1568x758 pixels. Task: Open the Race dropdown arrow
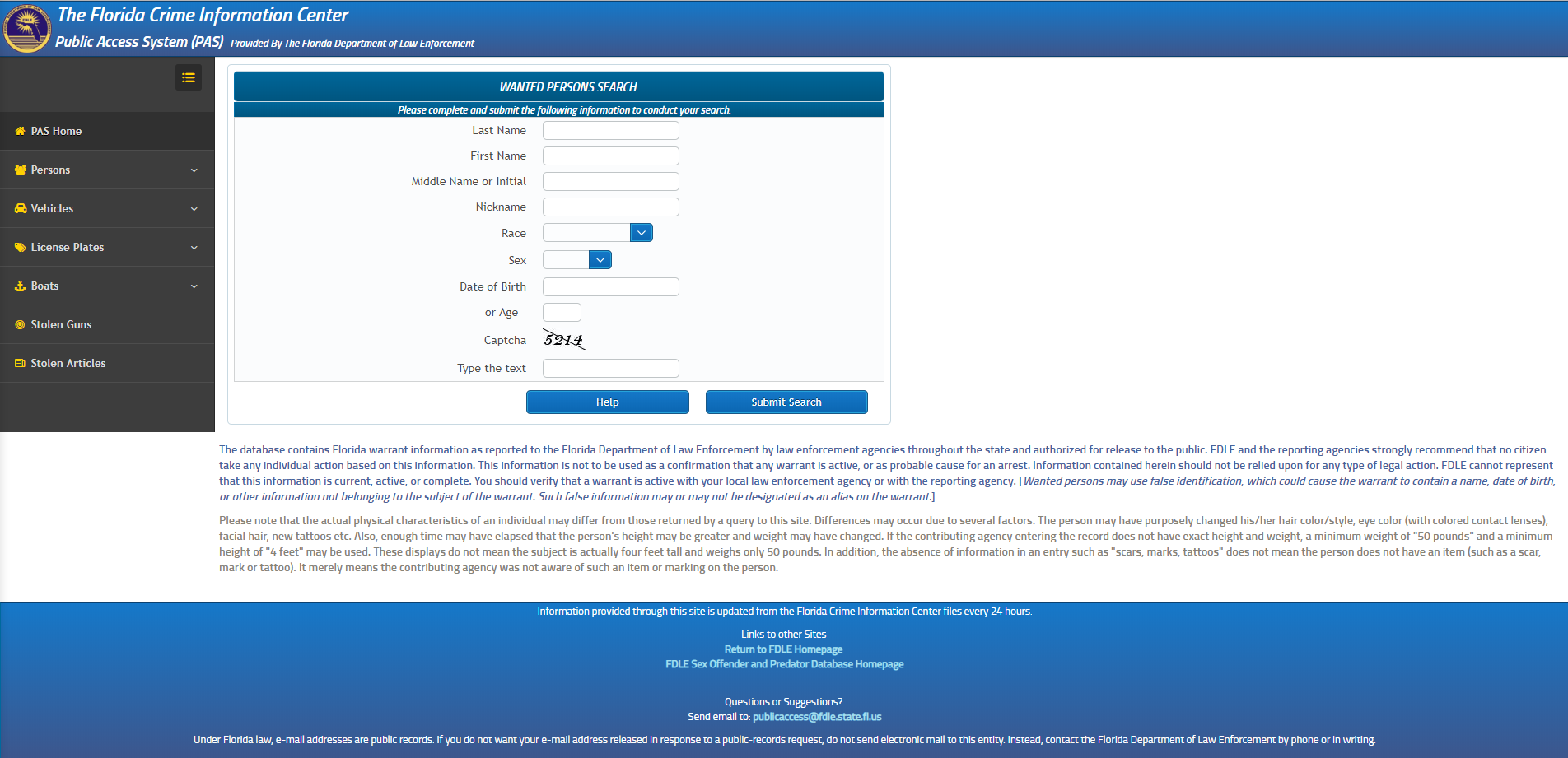coord(642,233)
